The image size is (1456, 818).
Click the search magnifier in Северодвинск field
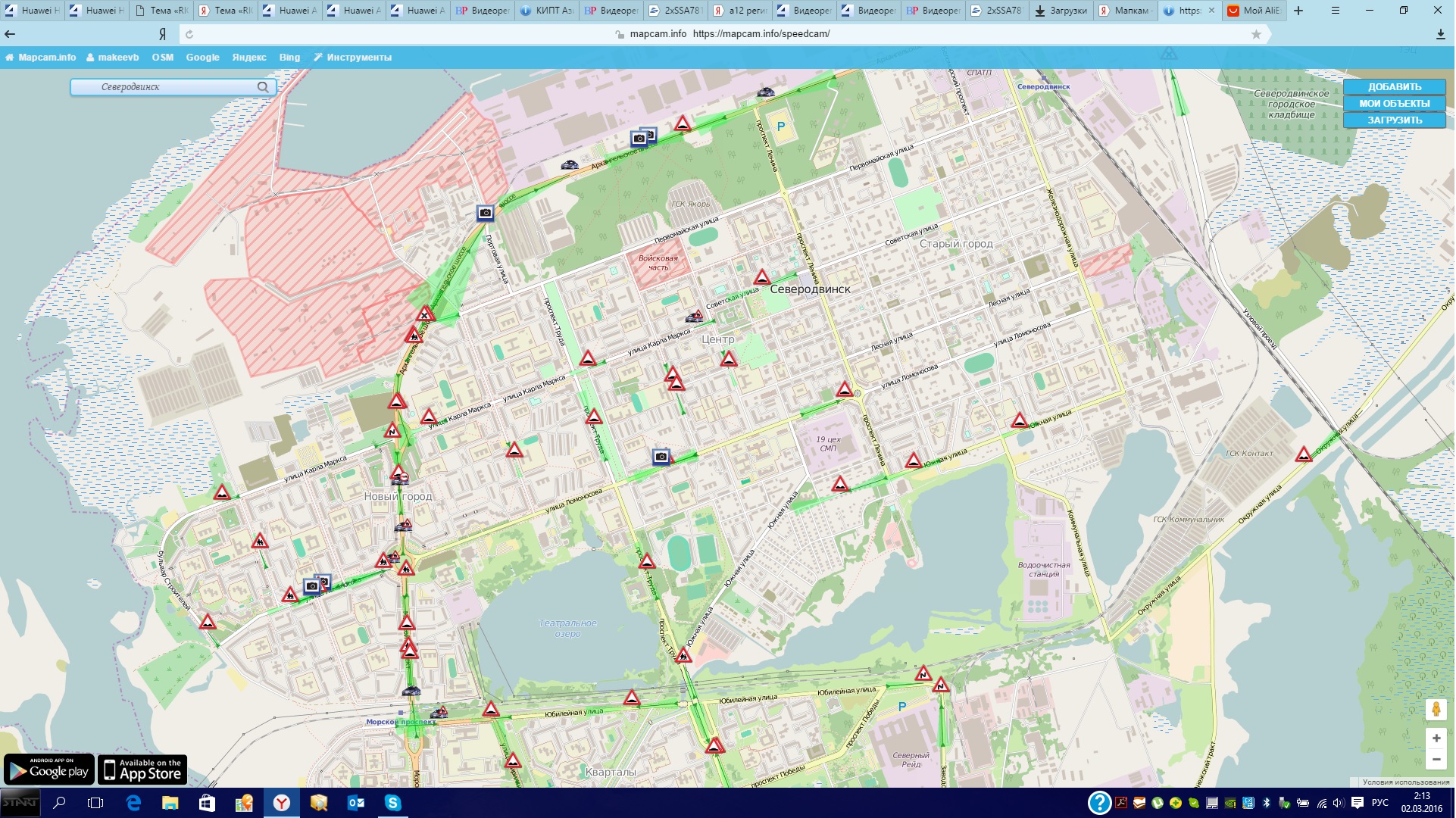[262, 87]
